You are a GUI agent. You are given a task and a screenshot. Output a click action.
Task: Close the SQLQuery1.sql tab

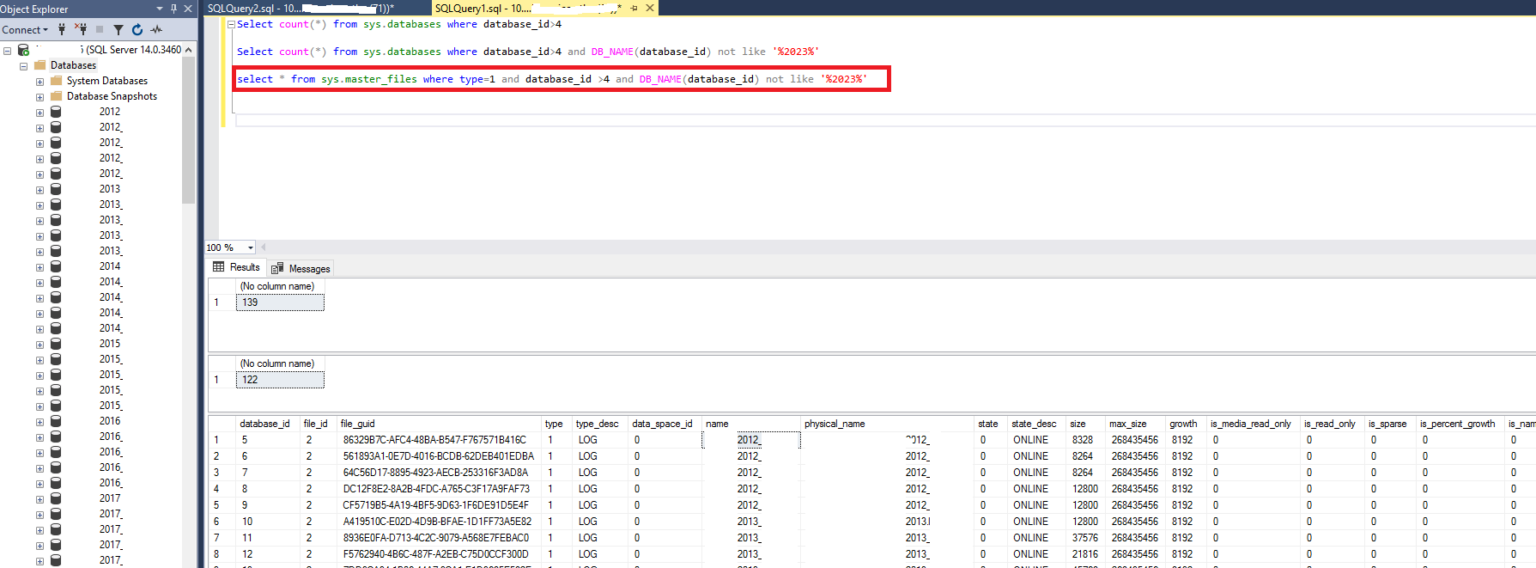pos(648,8)
